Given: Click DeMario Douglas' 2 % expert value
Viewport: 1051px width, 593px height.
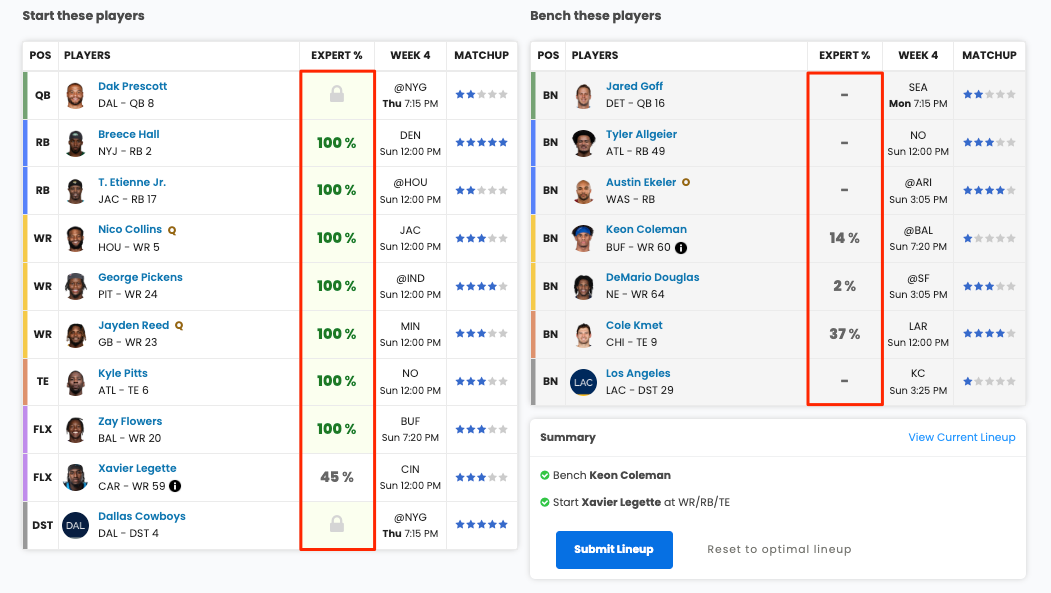Looking at the screenshot, I should [845, 286].
